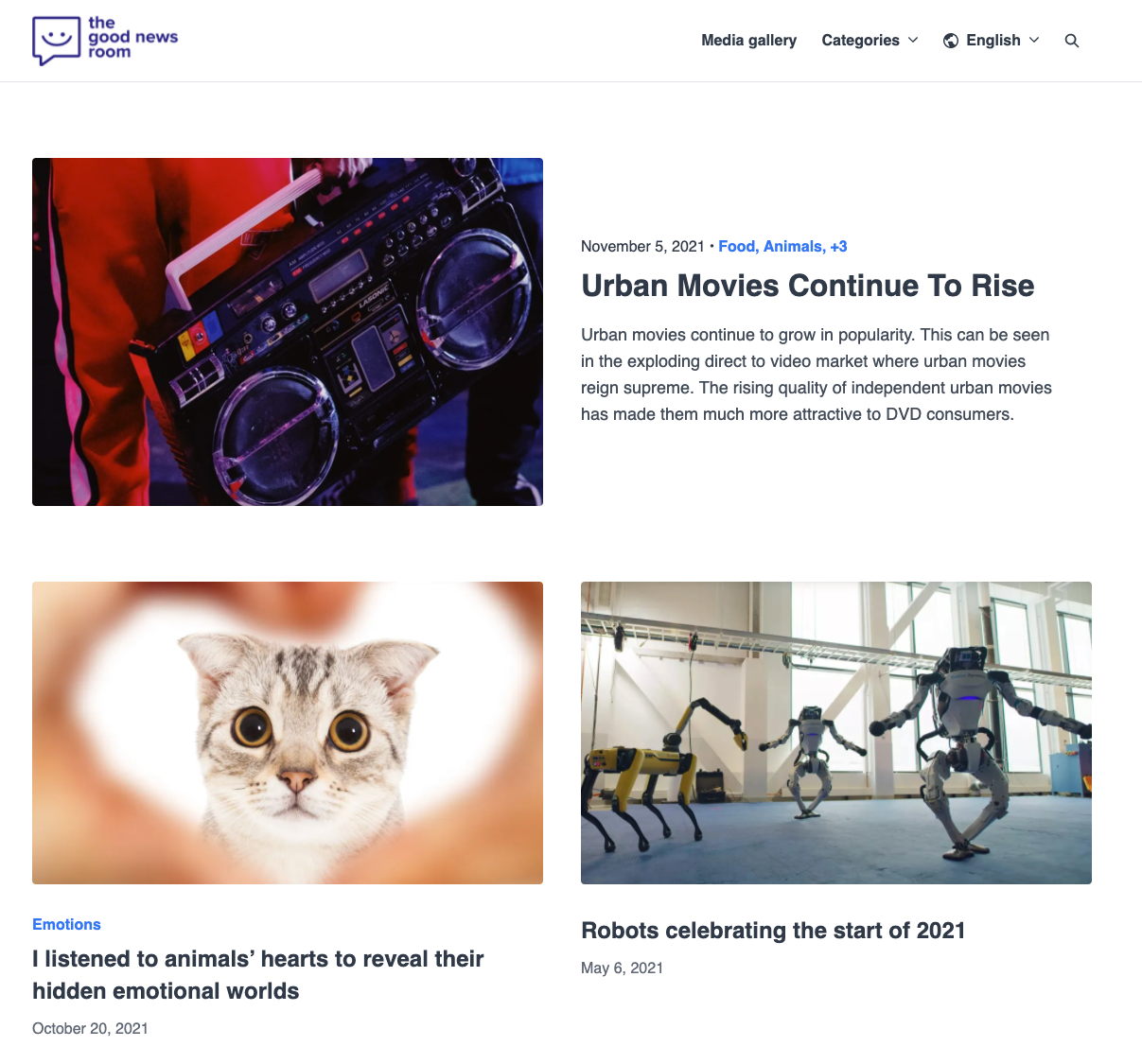Click the cat photo thumbnail
Image resolution: width=1142 pixels, height=1064 pixels.
(x=288, y=733)
